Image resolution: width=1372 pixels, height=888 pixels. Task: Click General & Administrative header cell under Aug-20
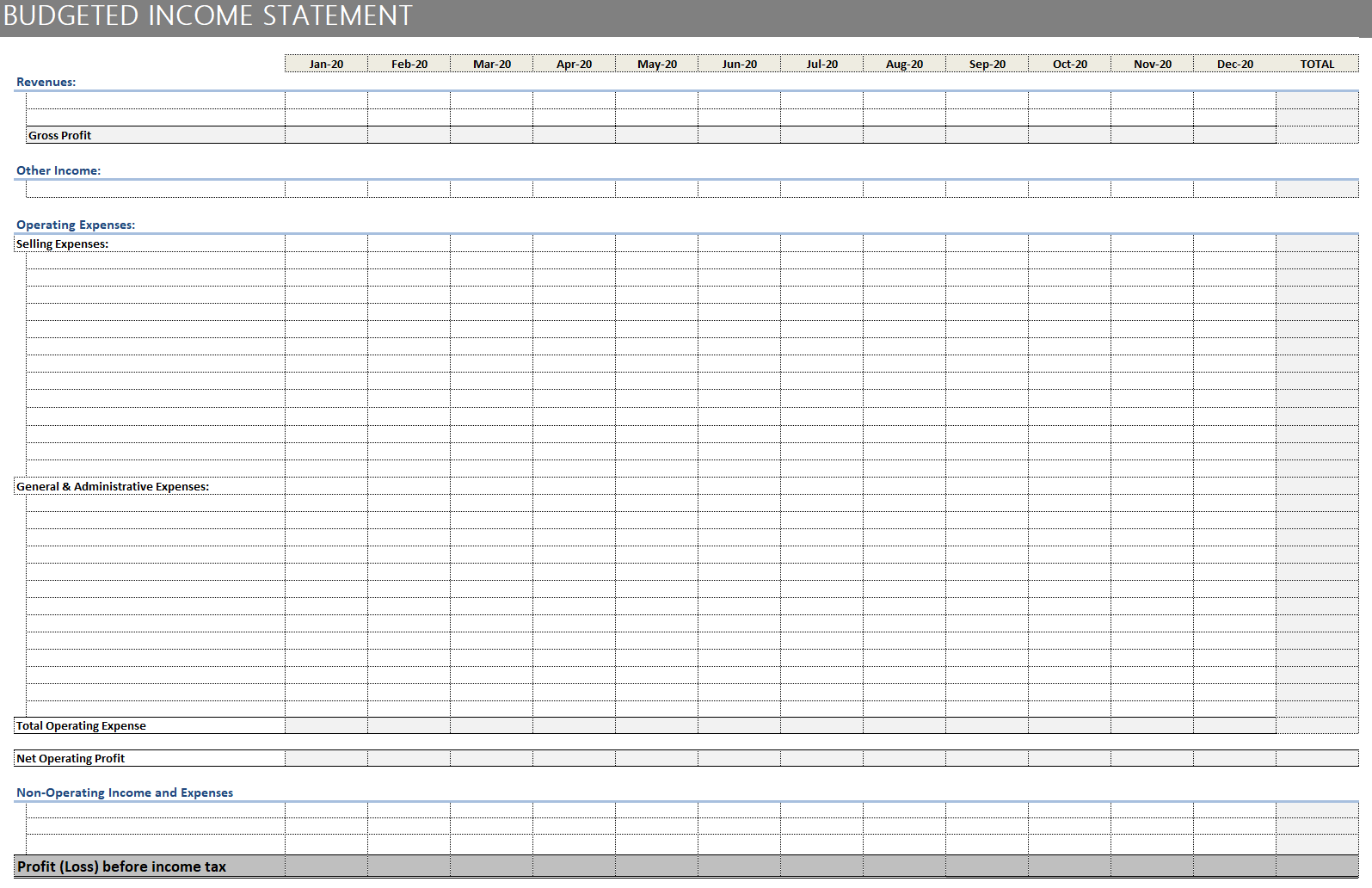(904, 486)
